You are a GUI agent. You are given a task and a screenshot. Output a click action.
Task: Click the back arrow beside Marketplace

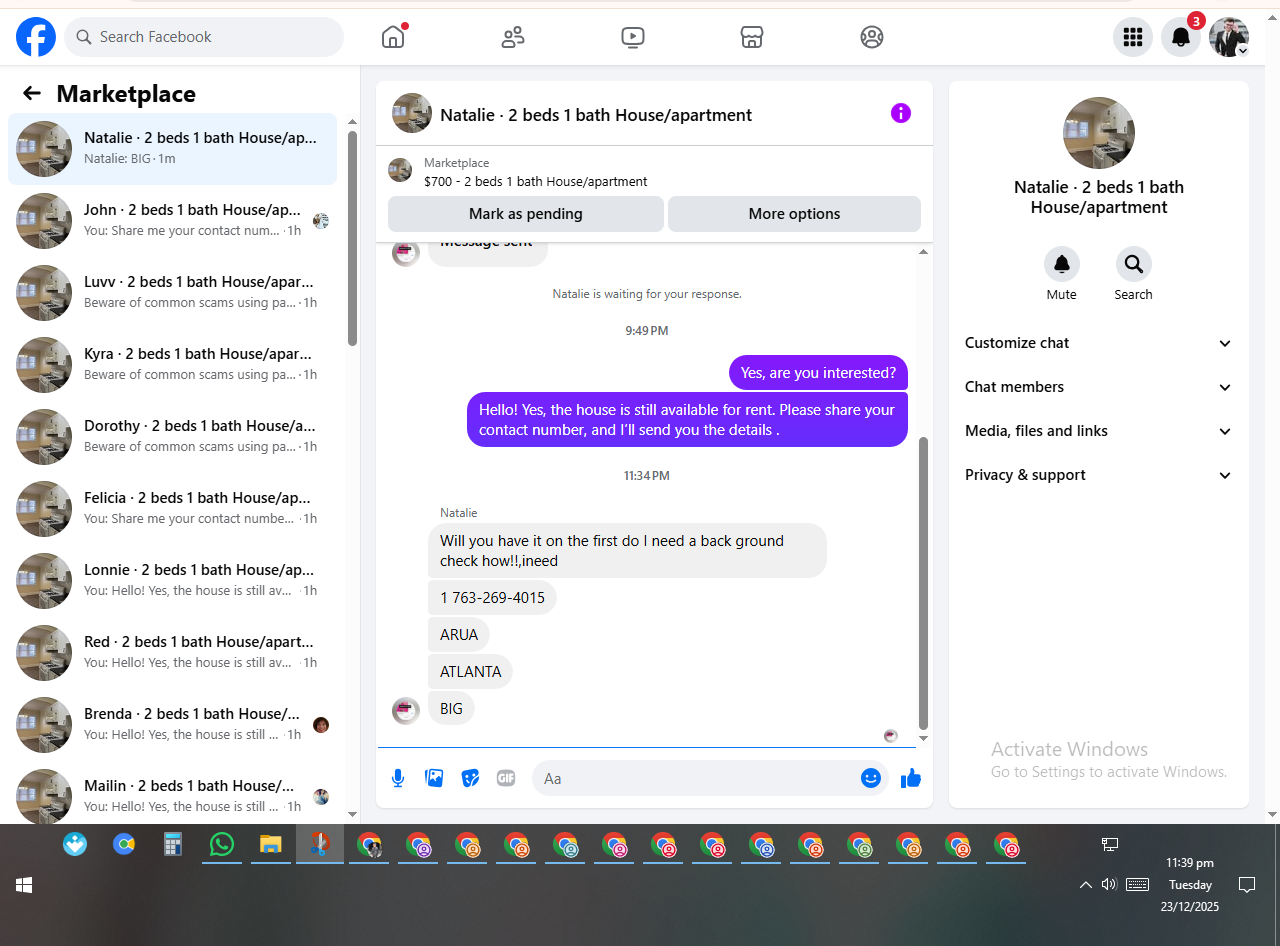[32, 93]
